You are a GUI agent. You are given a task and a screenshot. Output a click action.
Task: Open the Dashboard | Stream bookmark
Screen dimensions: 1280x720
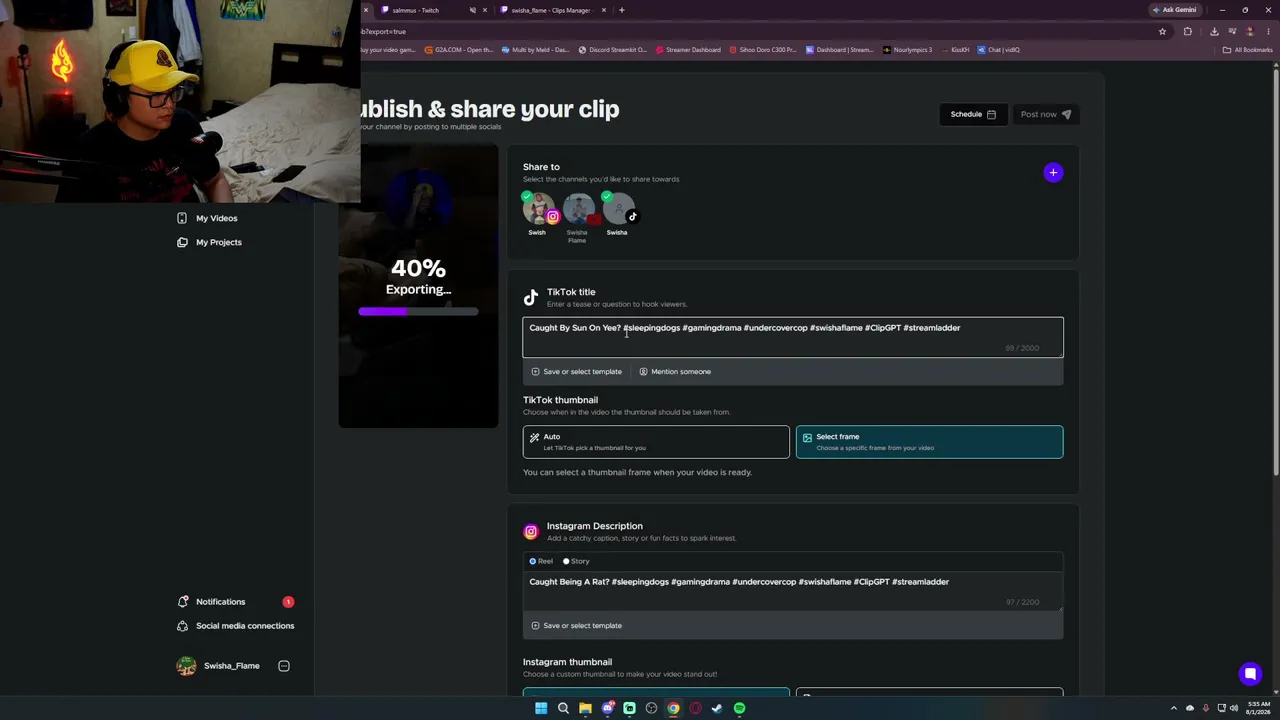point(841,50)
